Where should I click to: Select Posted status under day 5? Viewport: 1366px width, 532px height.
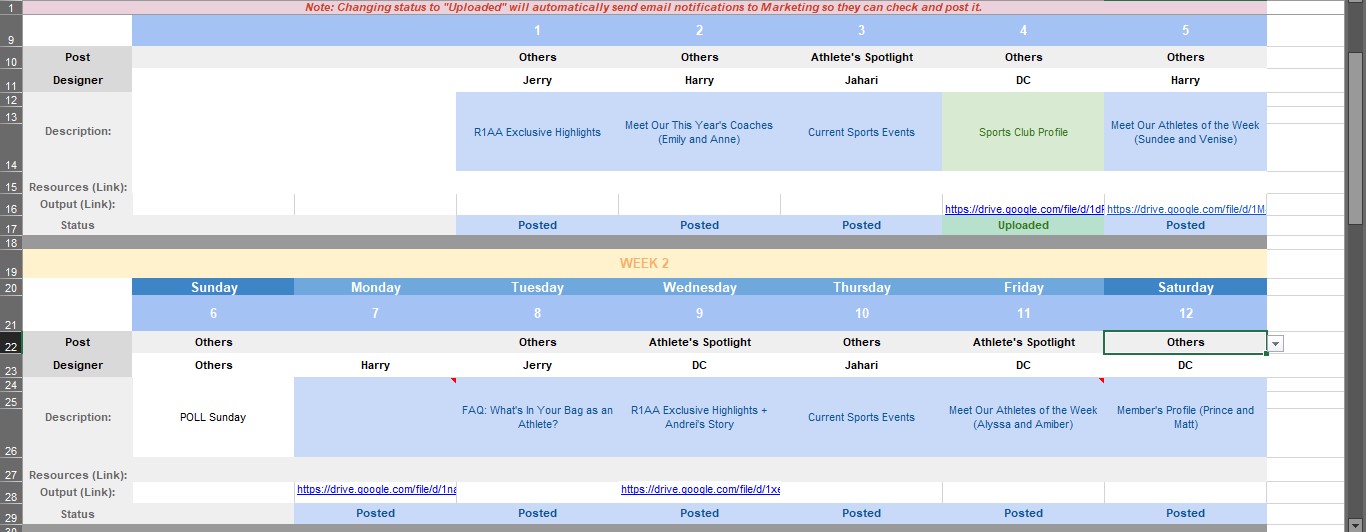click(1186, 225)
